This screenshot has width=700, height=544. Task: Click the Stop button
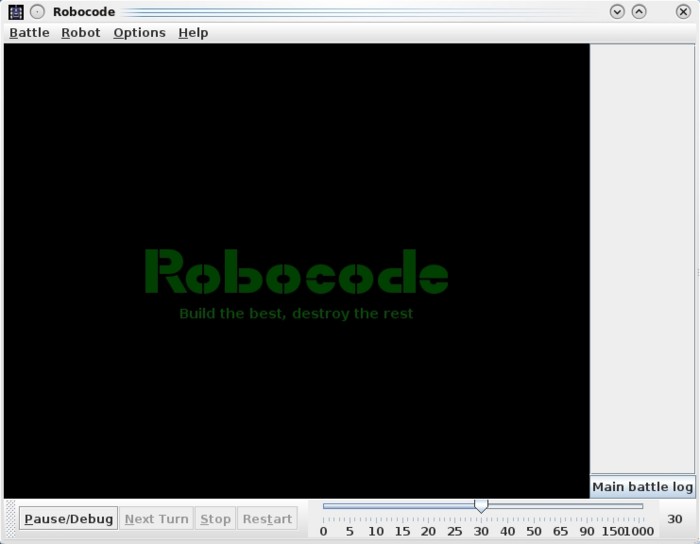click(215, 519)
